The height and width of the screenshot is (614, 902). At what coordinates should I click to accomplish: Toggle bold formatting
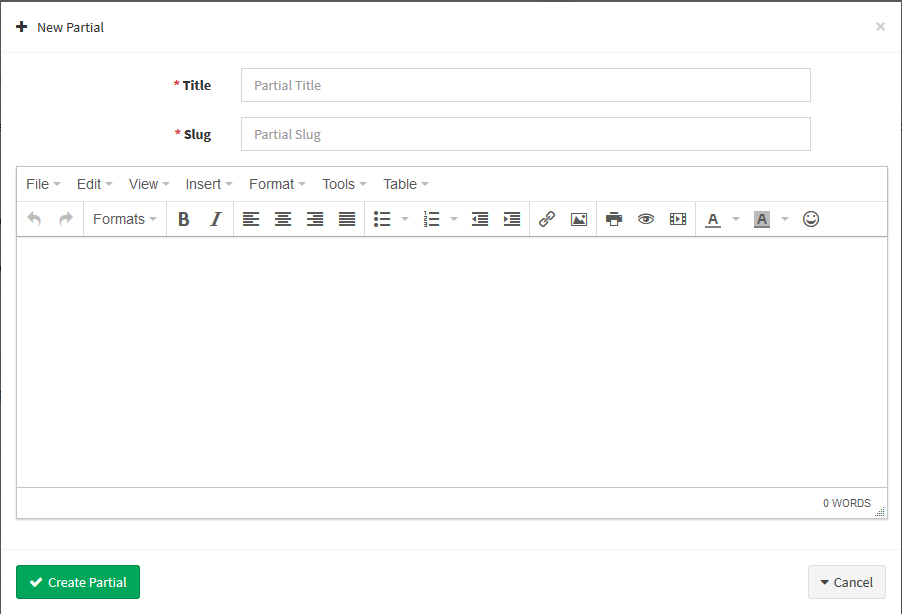pos(184,219)
